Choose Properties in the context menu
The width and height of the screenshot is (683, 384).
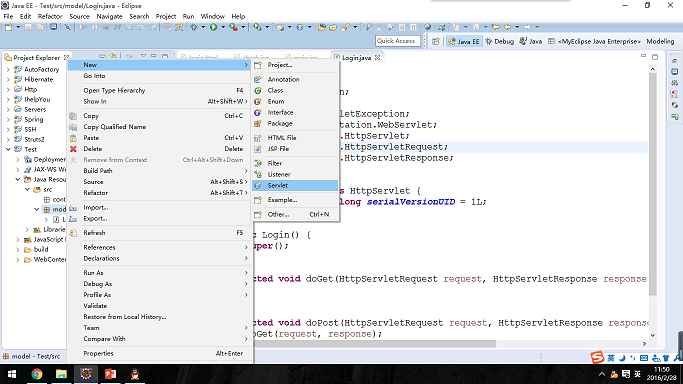pyautogui.click(x=161, y=354)
